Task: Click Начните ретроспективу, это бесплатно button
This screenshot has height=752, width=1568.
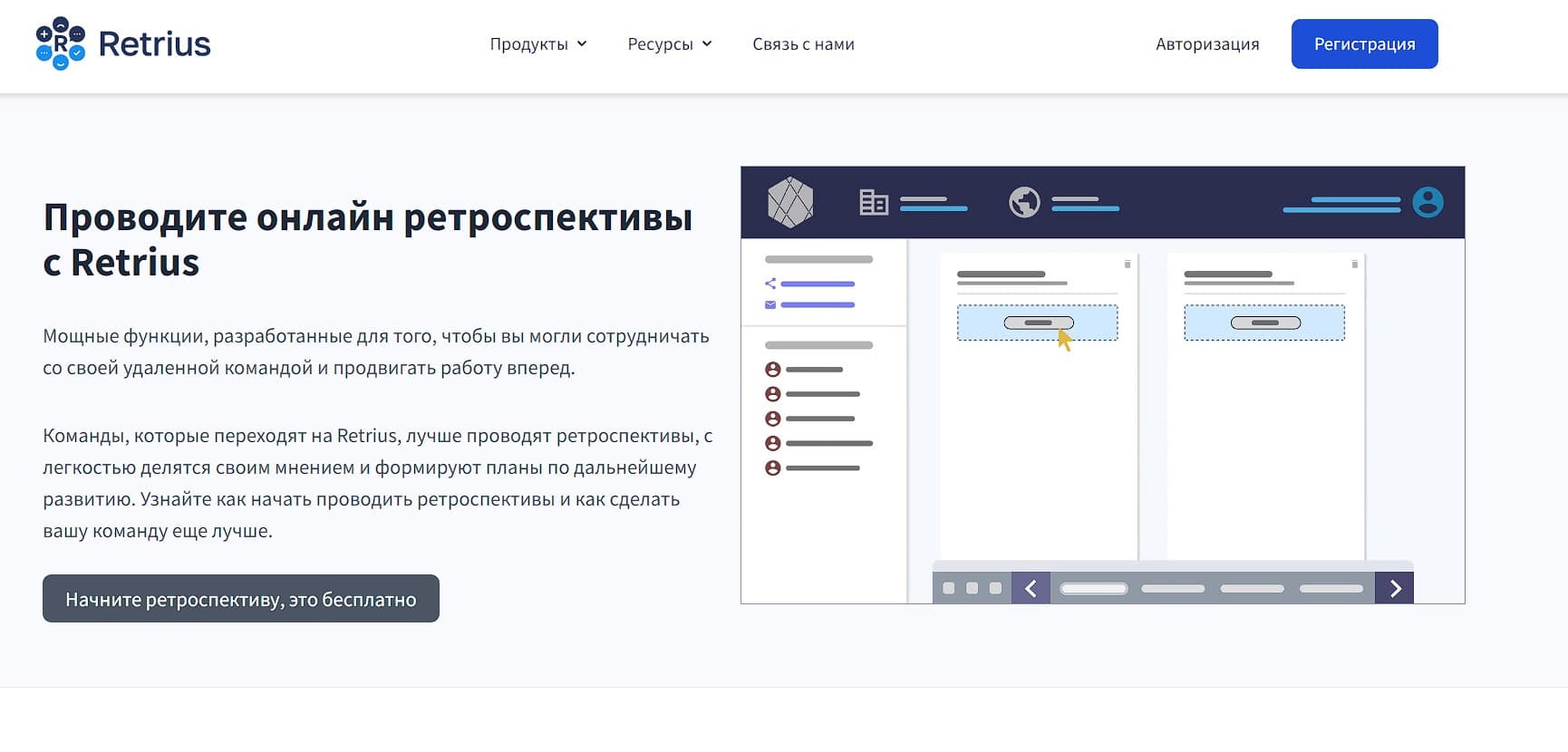Action: 241,598
